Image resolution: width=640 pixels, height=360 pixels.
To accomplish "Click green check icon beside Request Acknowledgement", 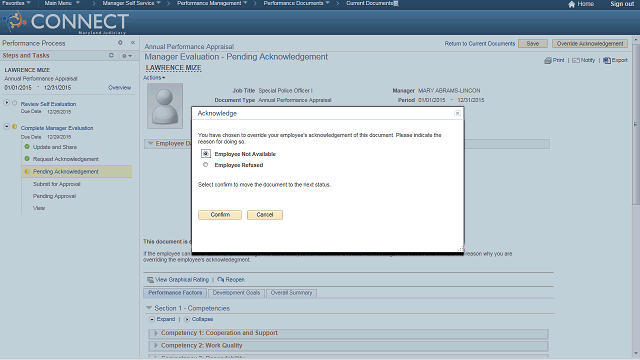I will click(x=27, y=159).
